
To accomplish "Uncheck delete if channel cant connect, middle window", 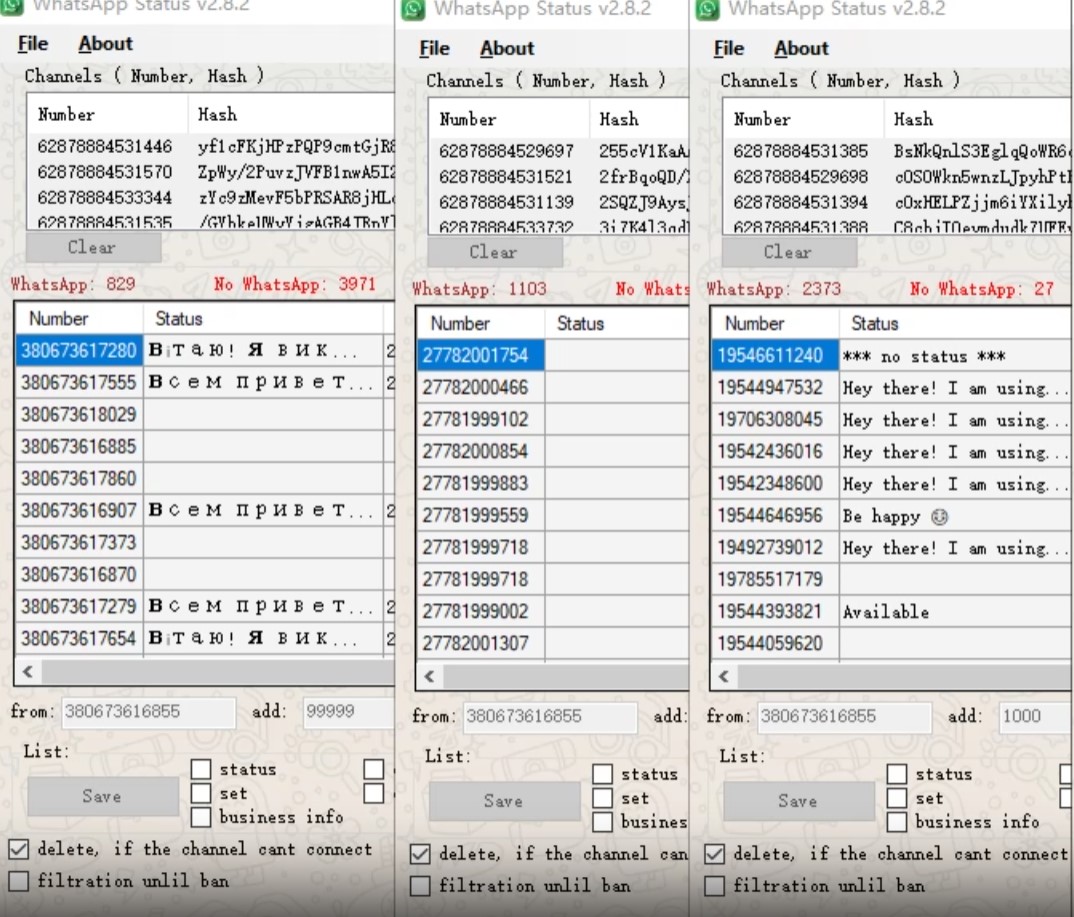I will [420, 854].
